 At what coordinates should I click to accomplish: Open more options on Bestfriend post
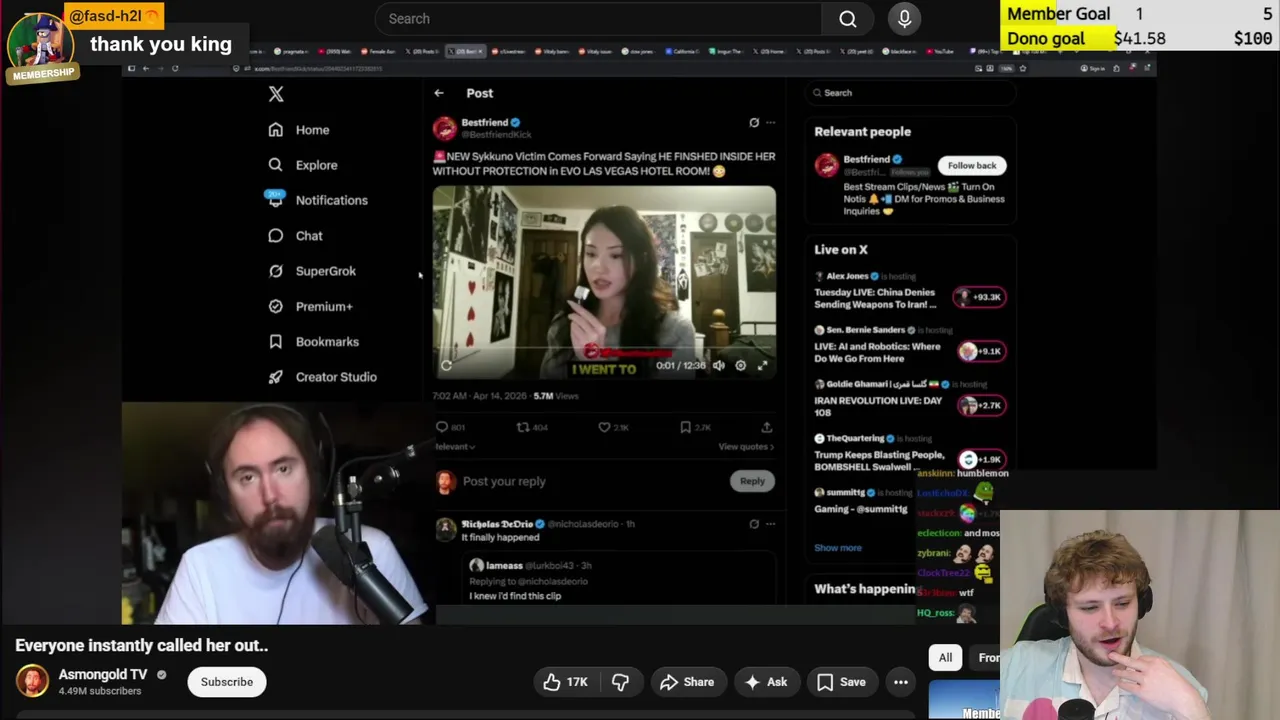(770, 123)
